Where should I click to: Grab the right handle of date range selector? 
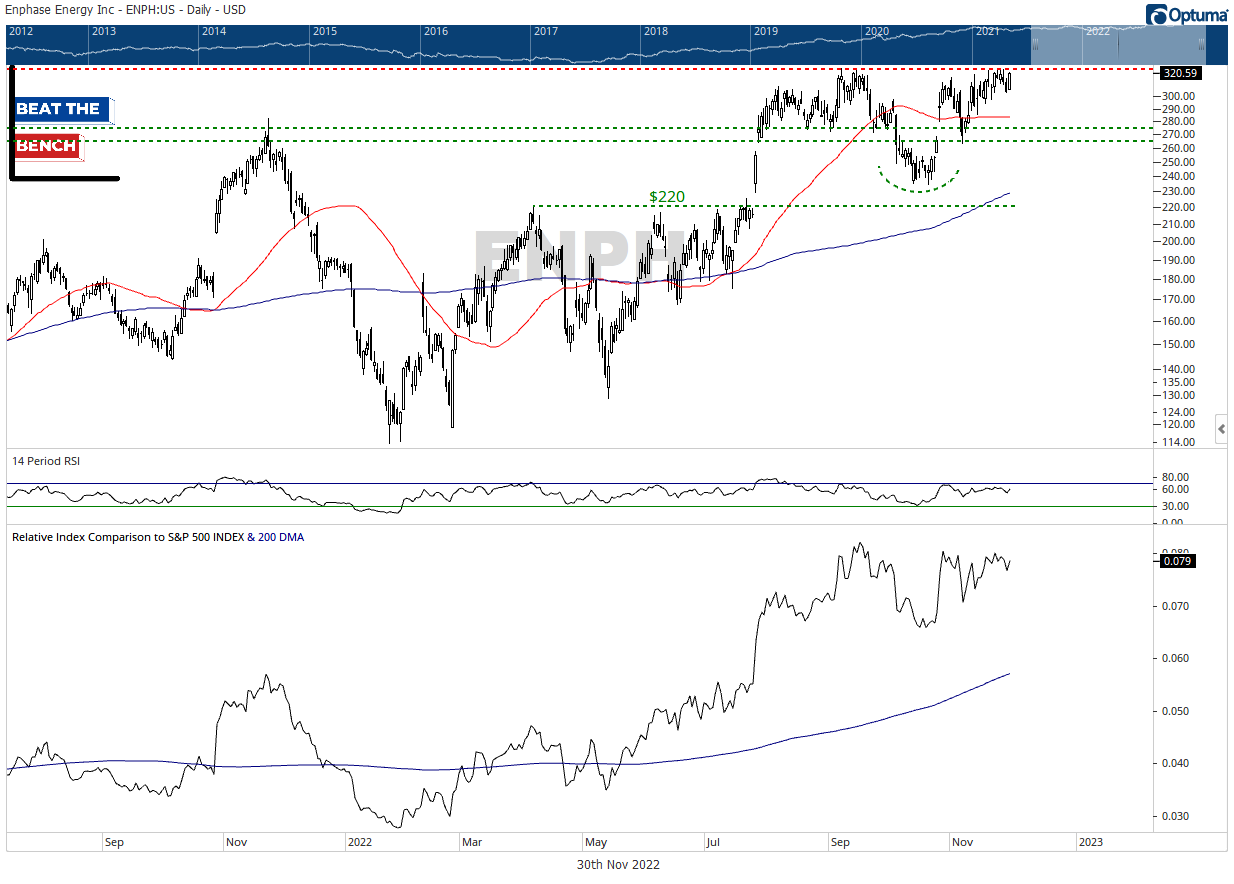click(x=1201, y=45)
